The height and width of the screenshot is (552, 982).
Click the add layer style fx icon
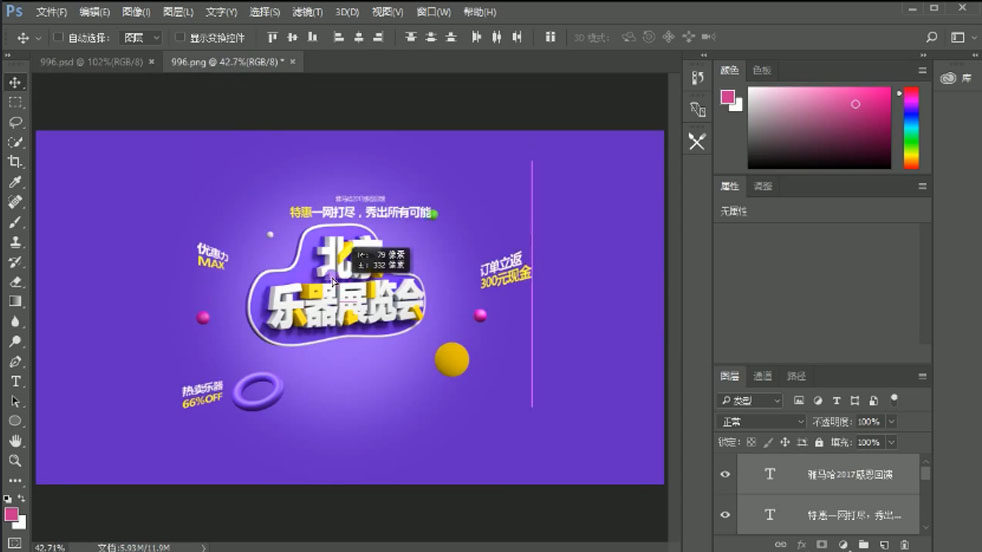coord(801,544)
